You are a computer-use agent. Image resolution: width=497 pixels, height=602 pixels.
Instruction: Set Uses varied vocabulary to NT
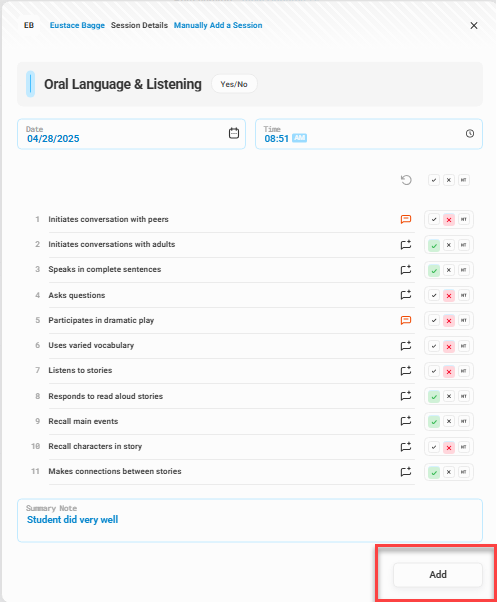[464, 346]
